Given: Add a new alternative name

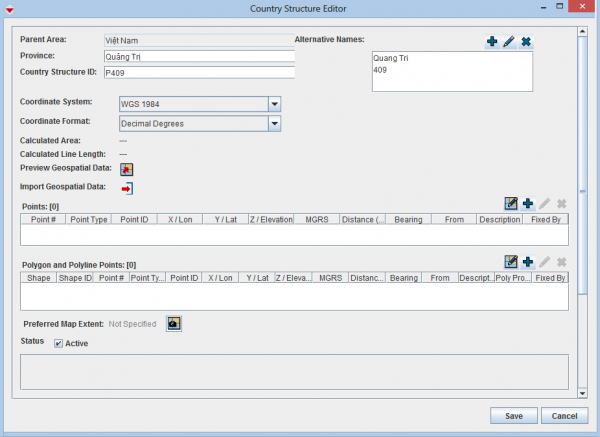Looking at the screenshot, I should [x=492, y=41].
